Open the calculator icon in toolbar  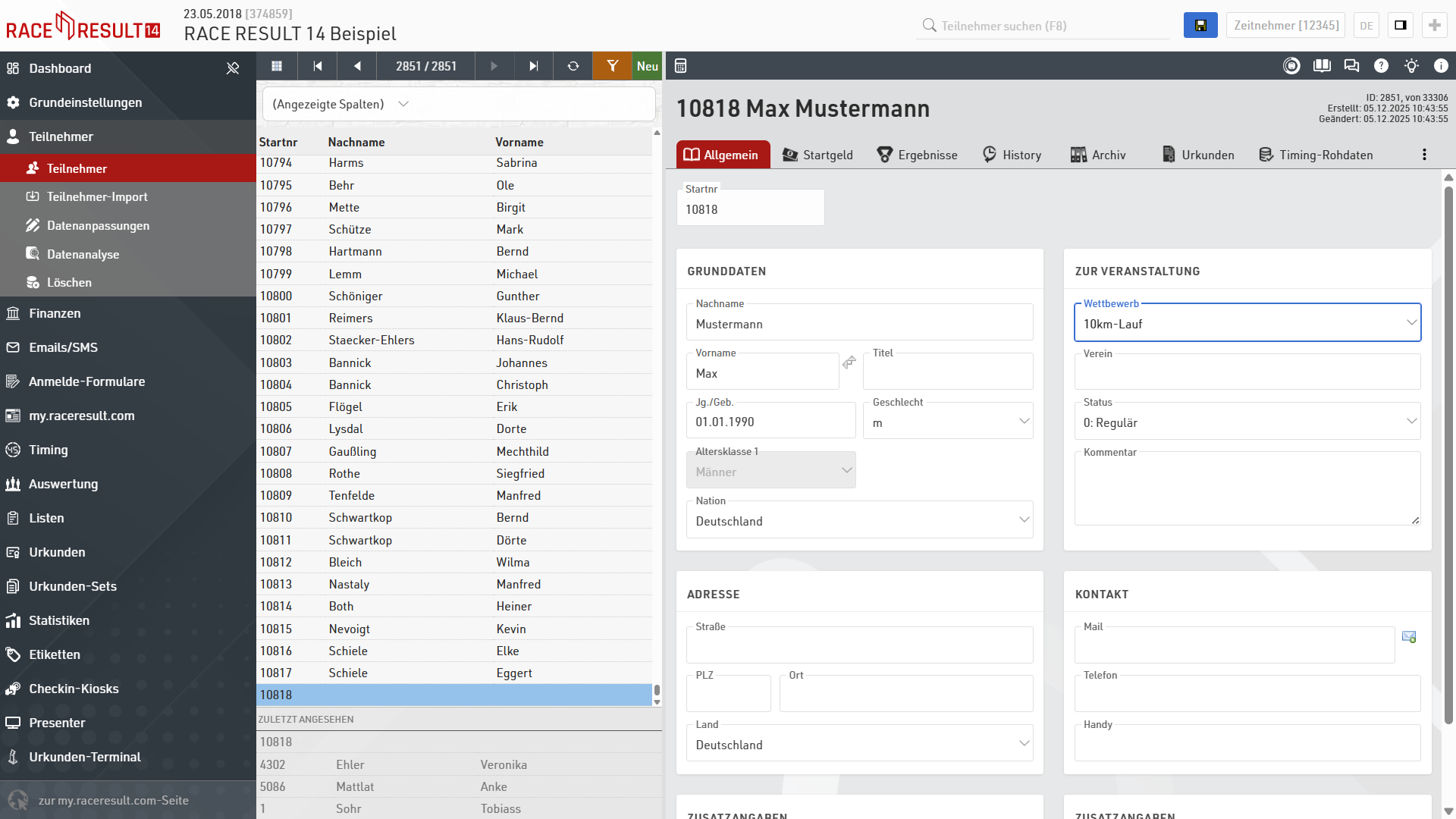[x=681, y=66]
